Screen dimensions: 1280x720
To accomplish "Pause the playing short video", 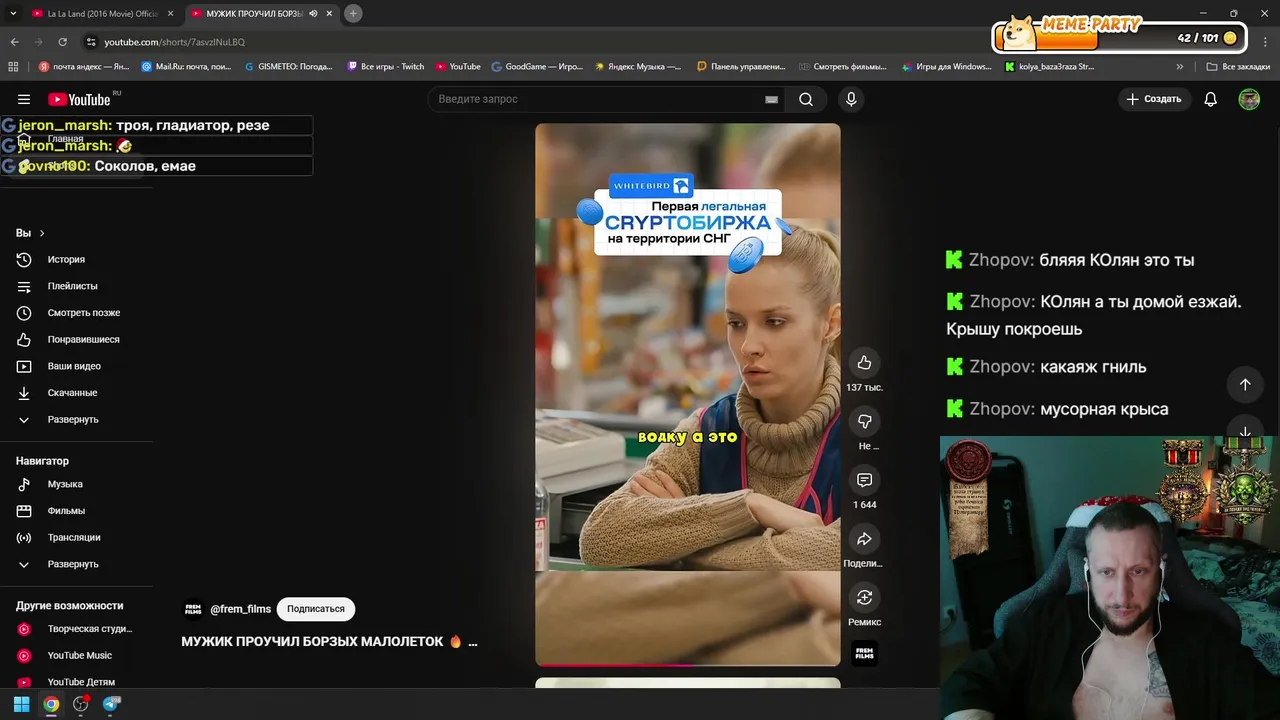I will (x=688, y=394).
